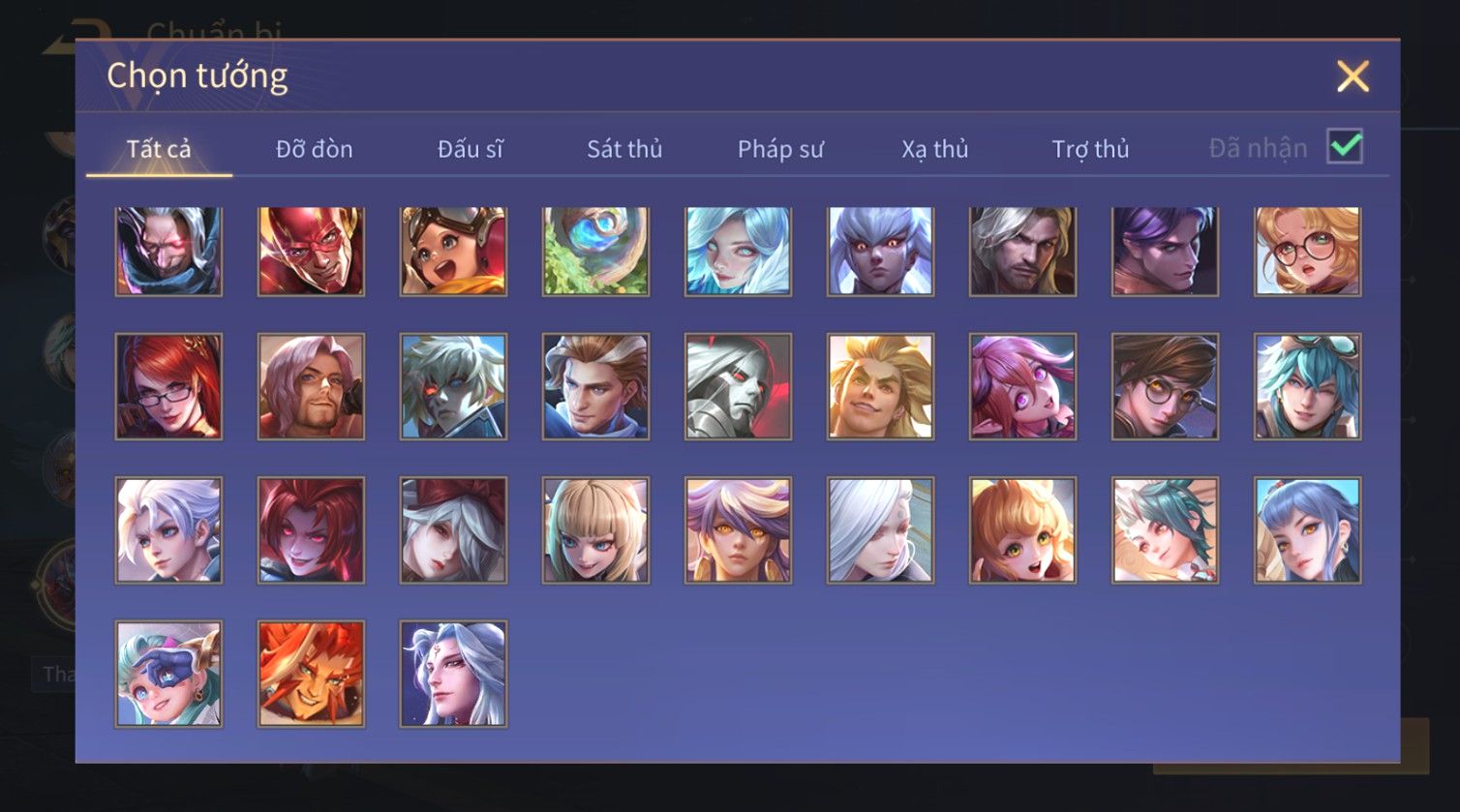Image resolution: width=1460 pixels, height=812 pixels.
Task: Close the Chọn tướng dialog
Action: click(x=1353, y=75)
